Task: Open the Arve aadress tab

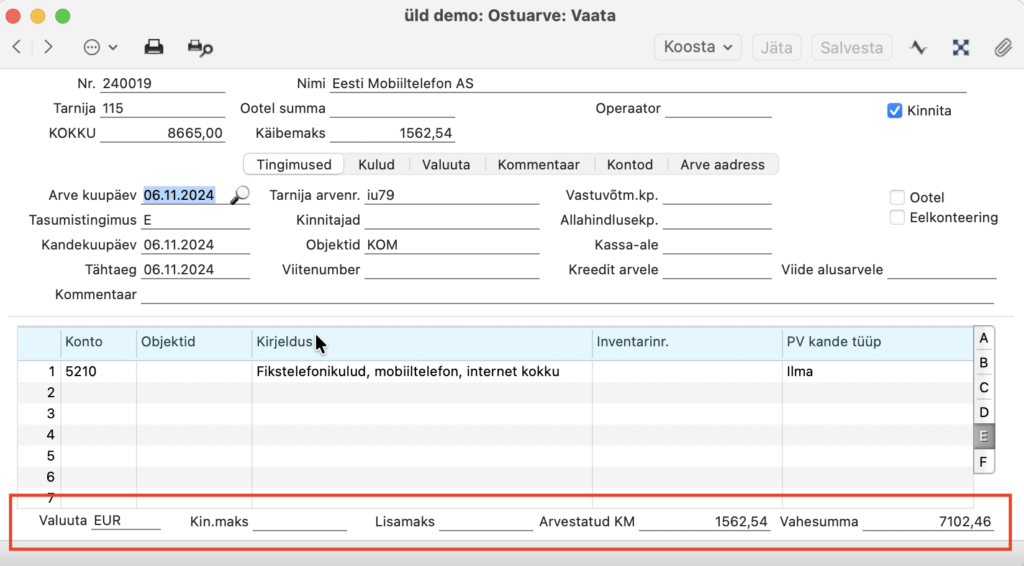Action: [x=722, y=165]
